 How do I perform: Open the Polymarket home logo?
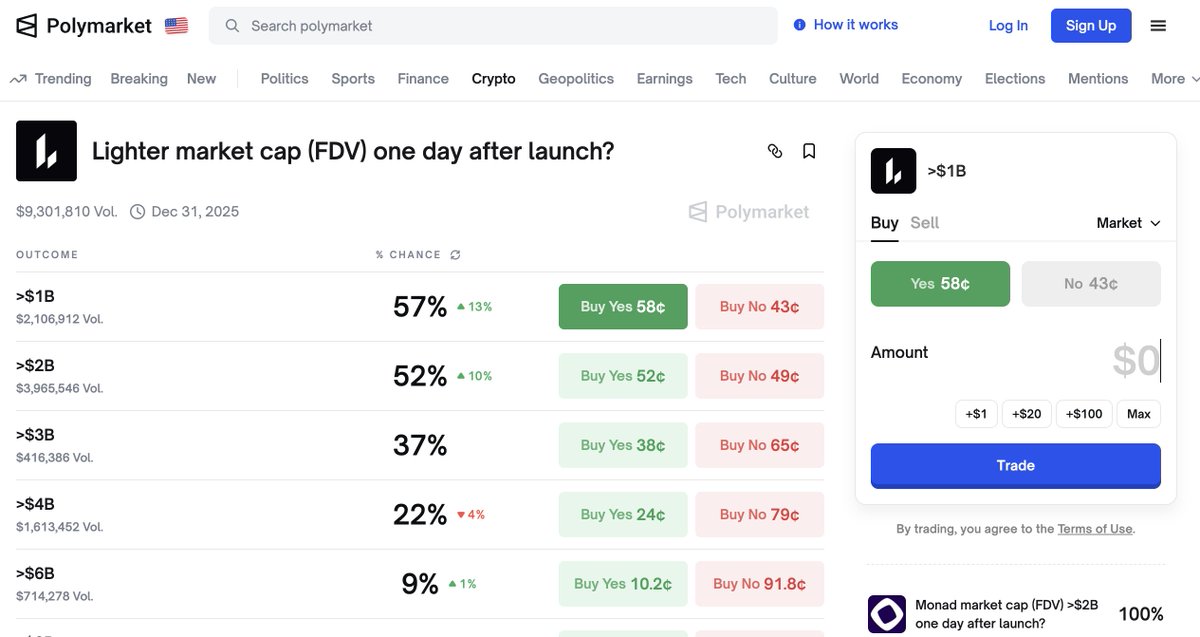click(x=84, y=26)
